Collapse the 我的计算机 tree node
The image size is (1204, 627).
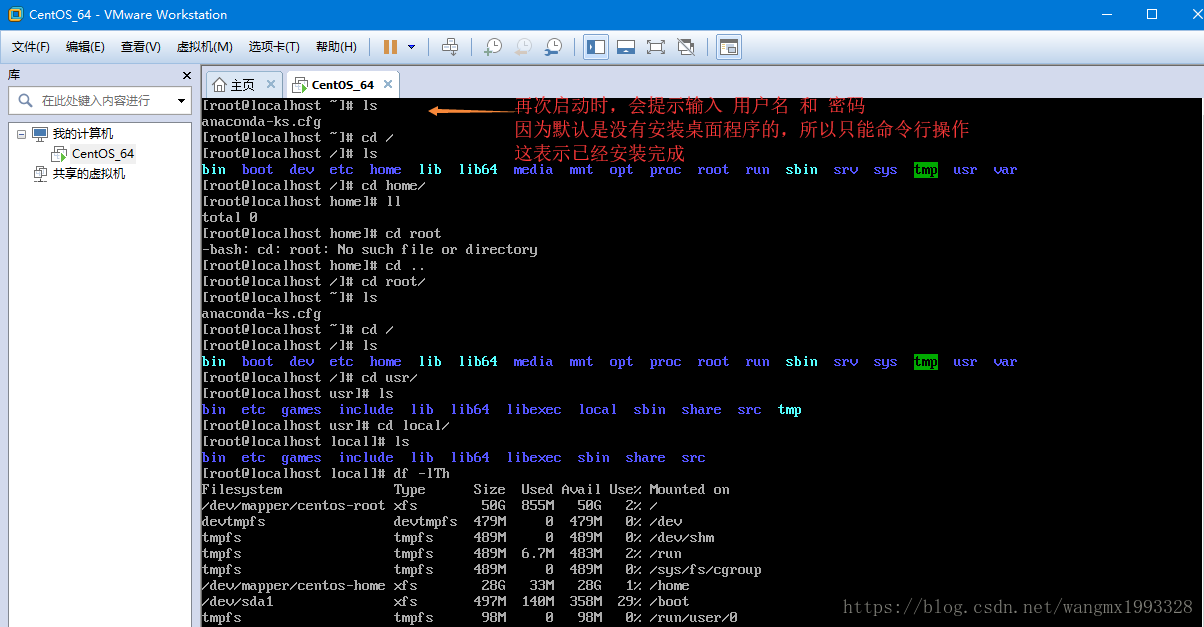point(21,134)
